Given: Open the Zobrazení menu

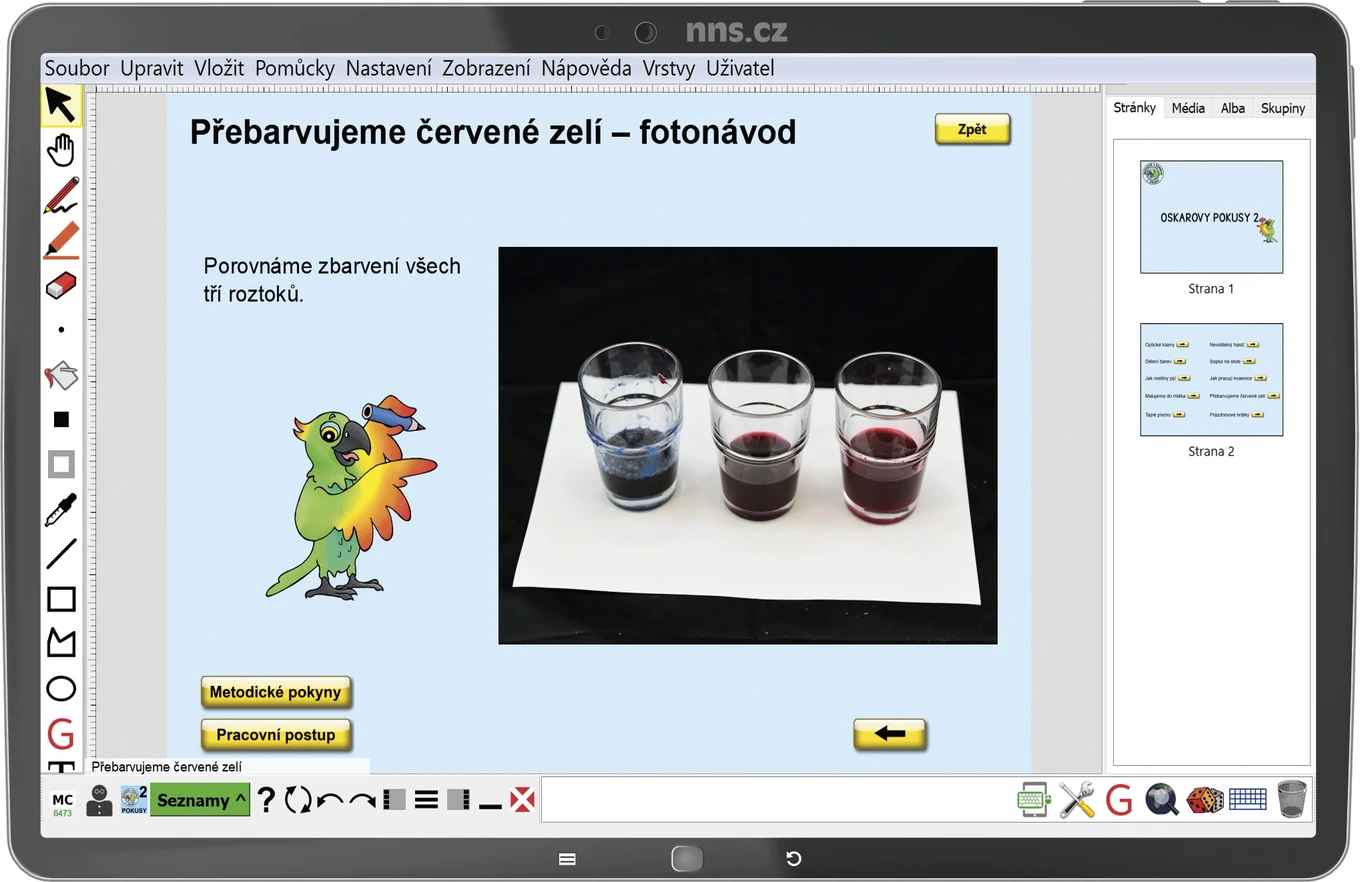Looking at the screenshot, I should 486,68.
